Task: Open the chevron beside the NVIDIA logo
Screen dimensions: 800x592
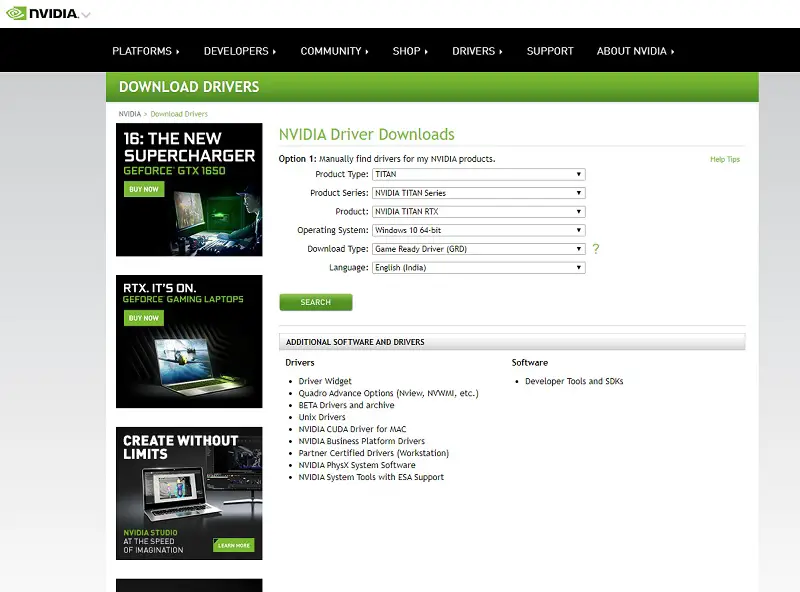Action: [86, 15]
